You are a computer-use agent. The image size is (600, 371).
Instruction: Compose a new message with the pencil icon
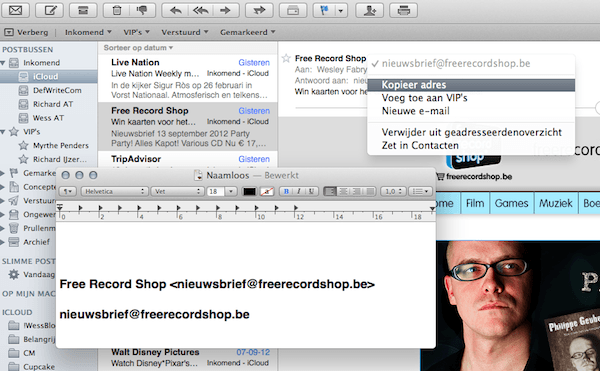(49, 10)
